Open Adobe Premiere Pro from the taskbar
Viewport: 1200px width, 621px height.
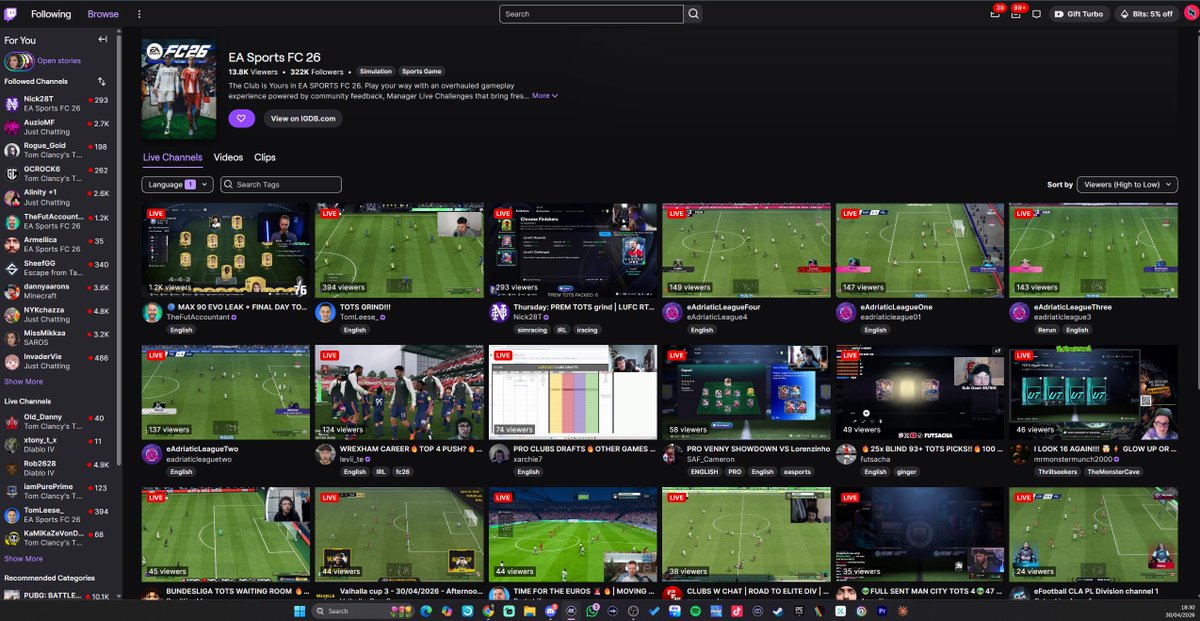click(883, 610)
